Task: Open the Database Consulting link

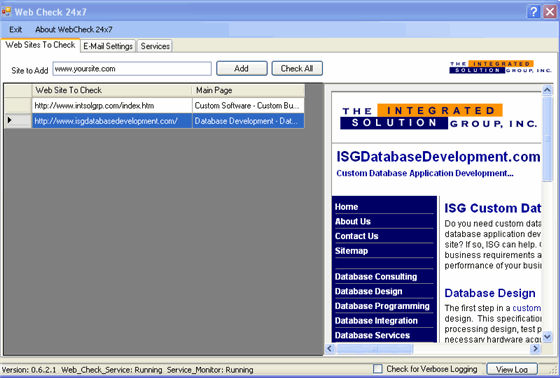Action: (376, 277)
